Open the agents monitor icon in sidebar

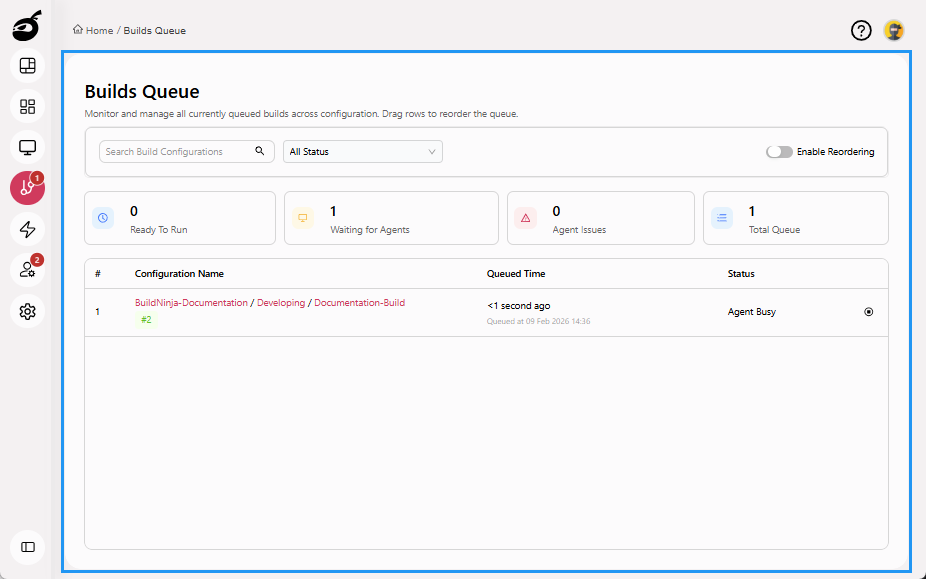click(x=27, y=148)
